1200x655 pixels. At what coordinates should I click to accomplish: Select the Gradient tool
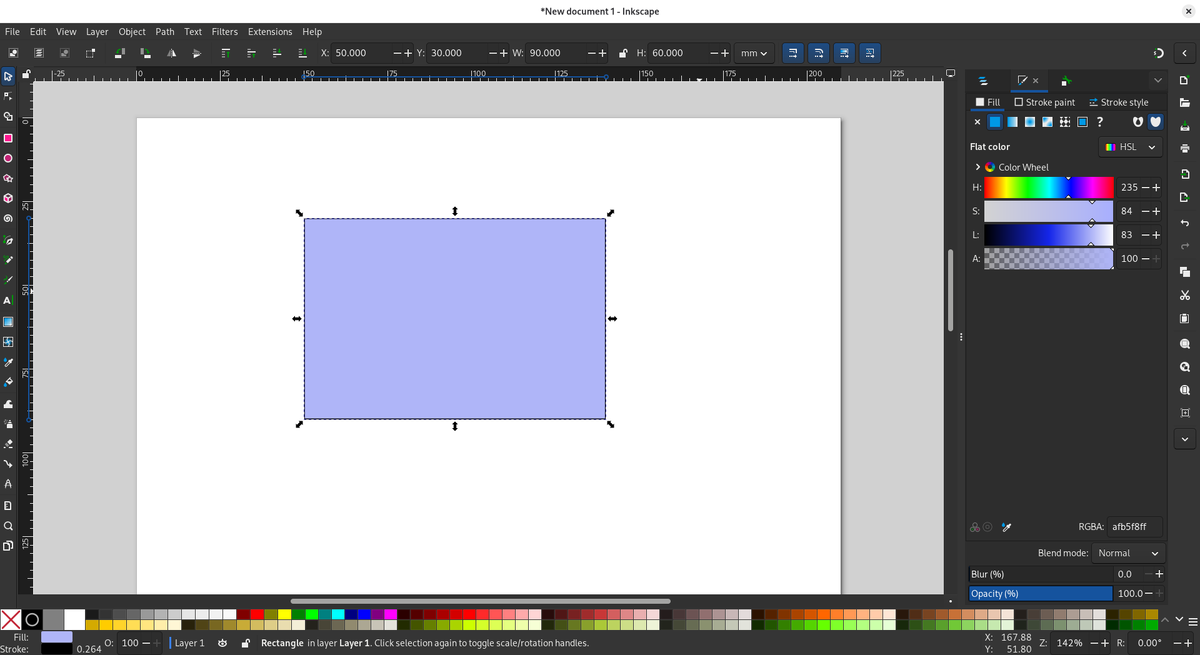(8, 321)
